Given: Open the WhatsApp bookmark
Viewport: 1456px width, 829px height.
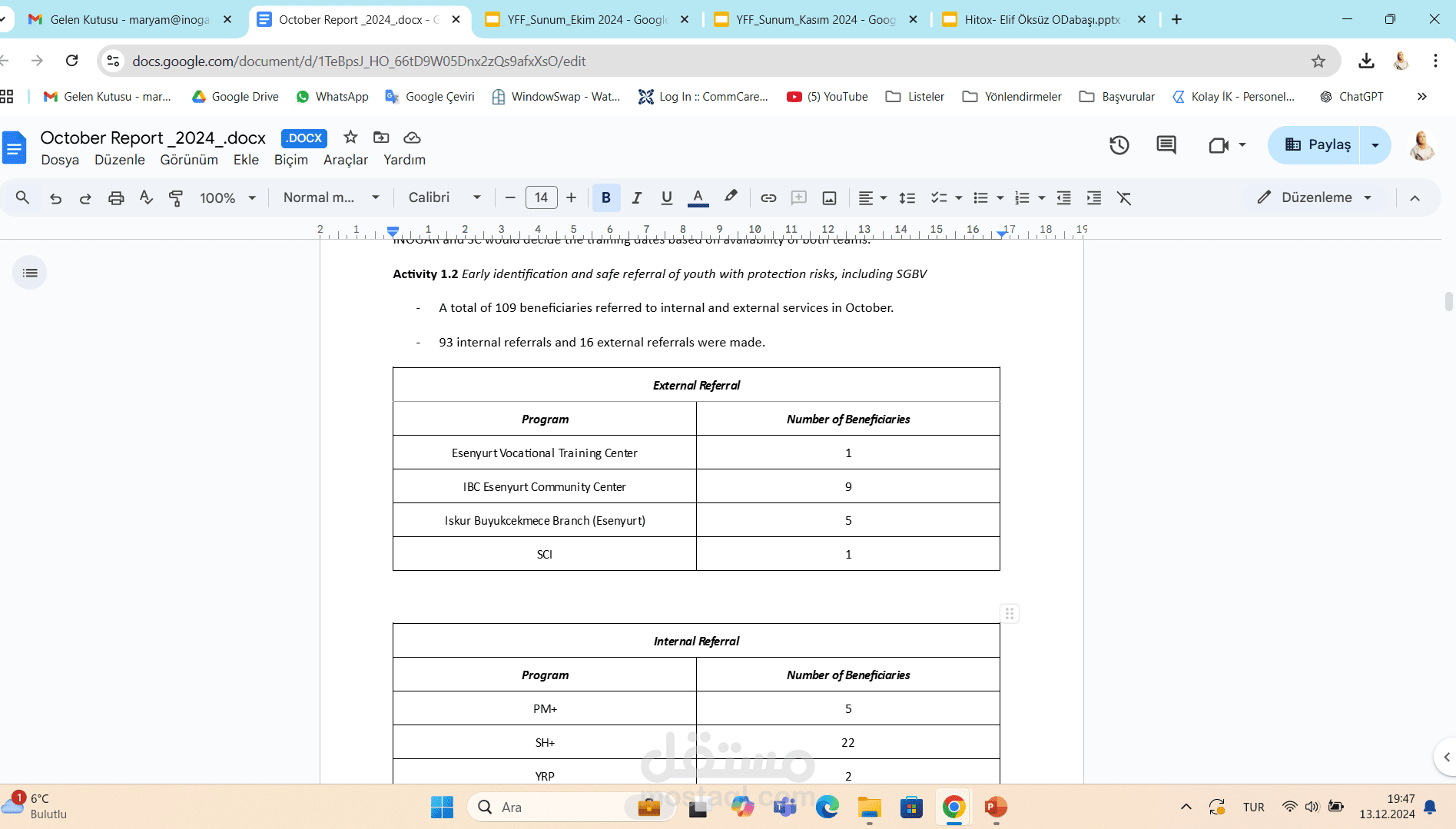Looking at the screenshot, I should 332,96.
